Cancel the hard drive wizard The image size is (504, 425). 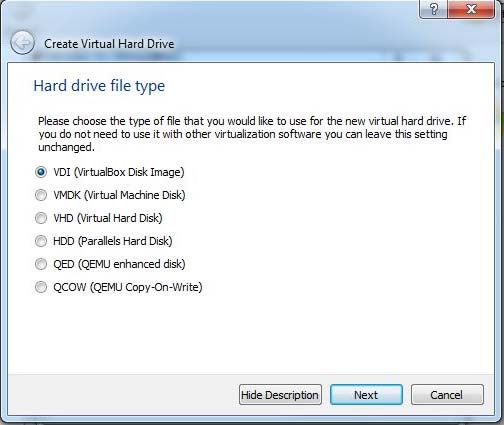(447, 395)
